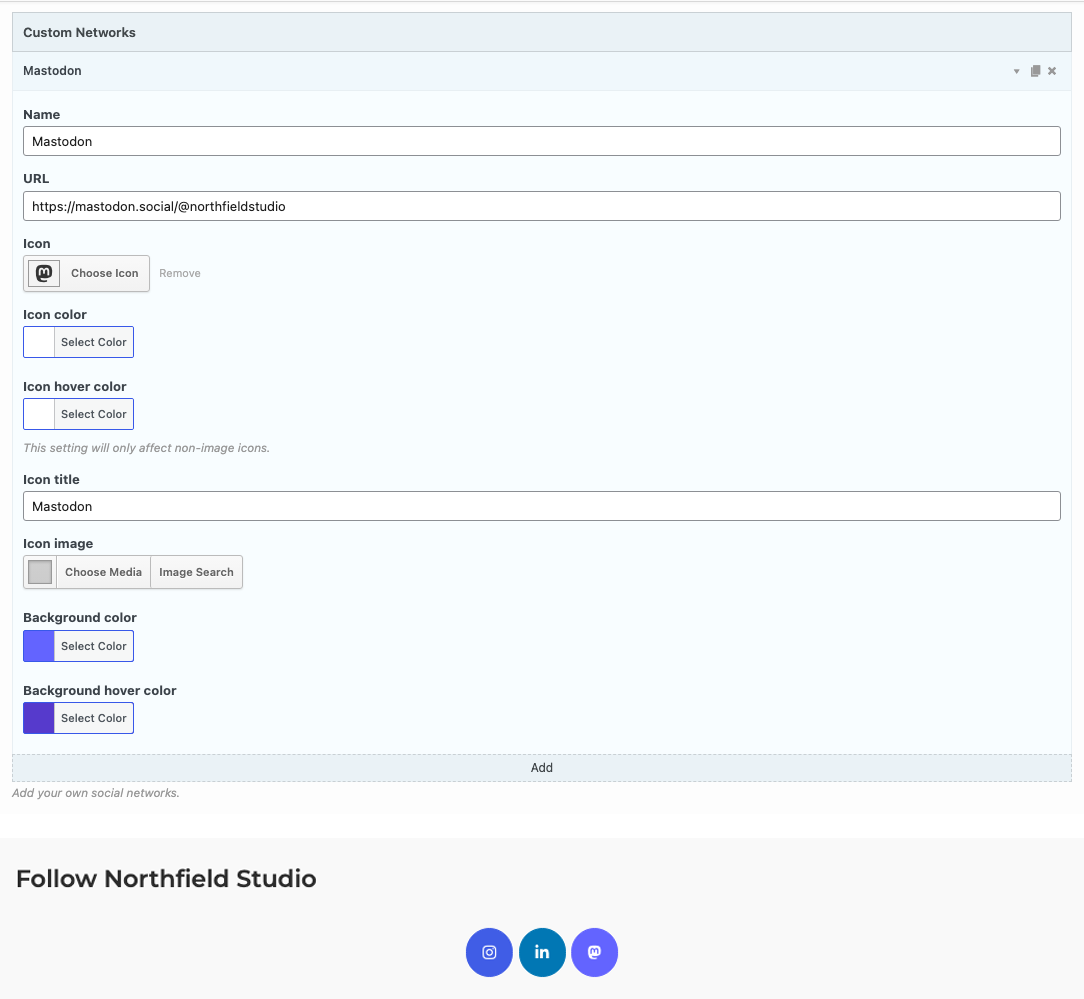Click Select Color under Icon hover color
Viewport: 1084px width, 999px height.
point(93,414)
